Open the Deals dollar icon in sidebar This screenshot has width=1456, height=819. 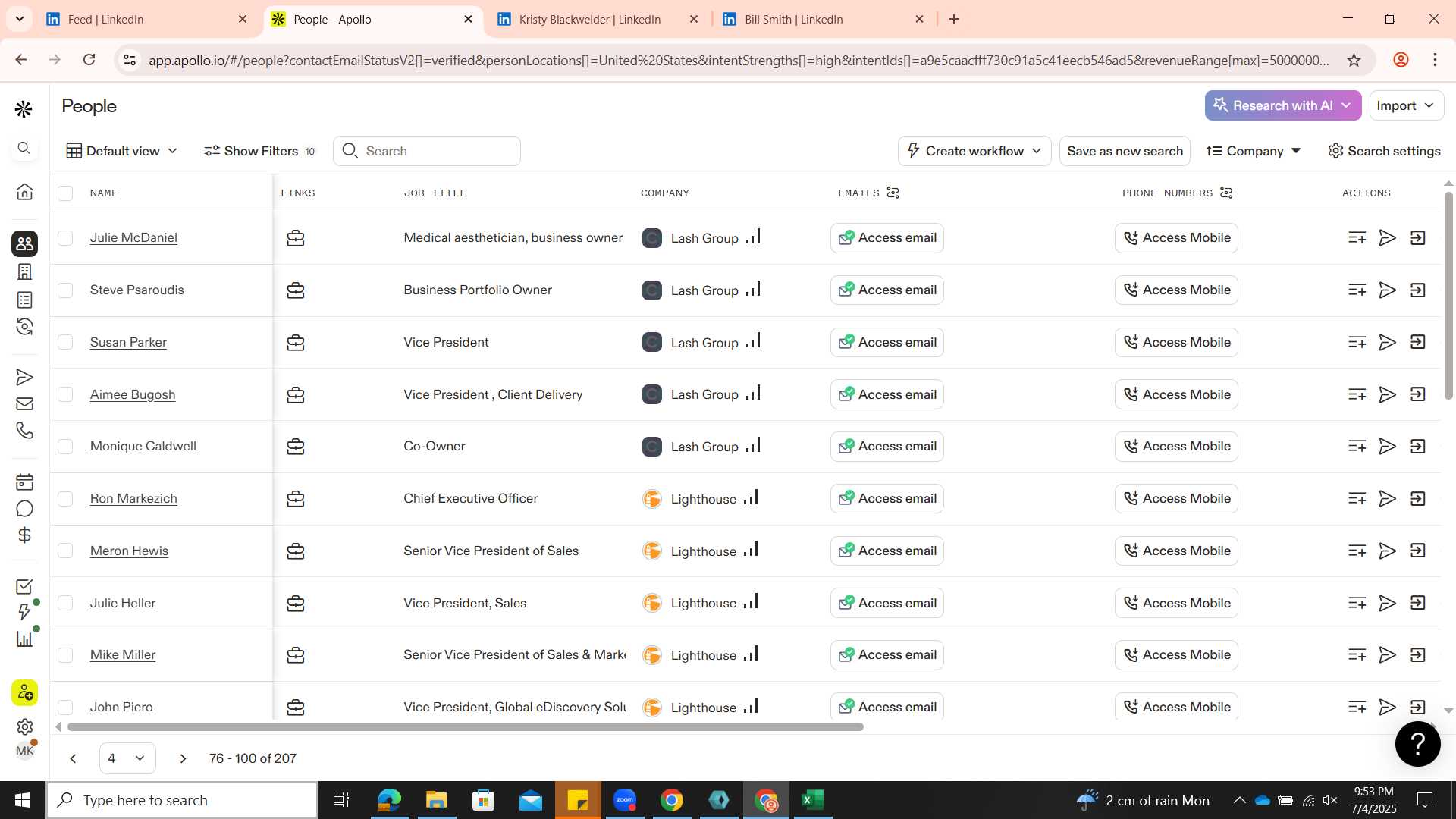pos(24,535)
